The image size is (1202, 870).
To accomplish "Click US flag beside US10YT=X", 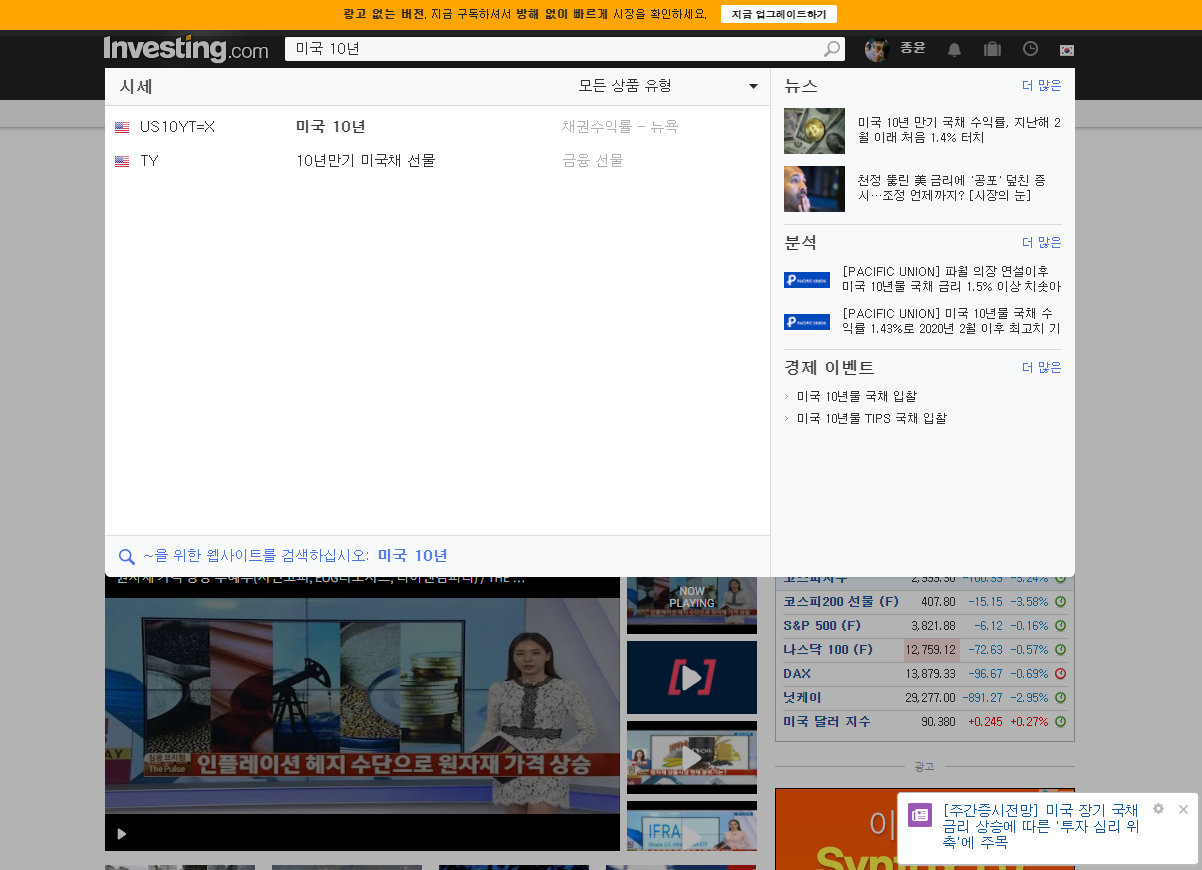I will click(122, 127).
